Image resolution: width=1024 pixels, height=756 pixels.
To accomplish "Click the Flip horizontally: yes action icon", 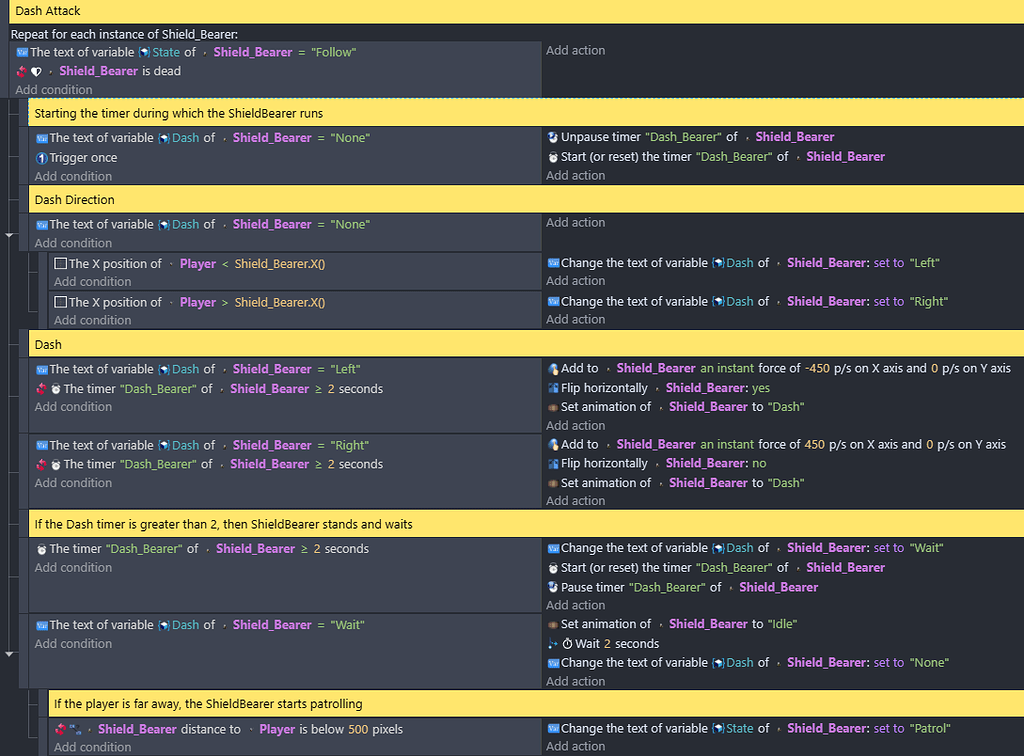I will click(553, 388).
